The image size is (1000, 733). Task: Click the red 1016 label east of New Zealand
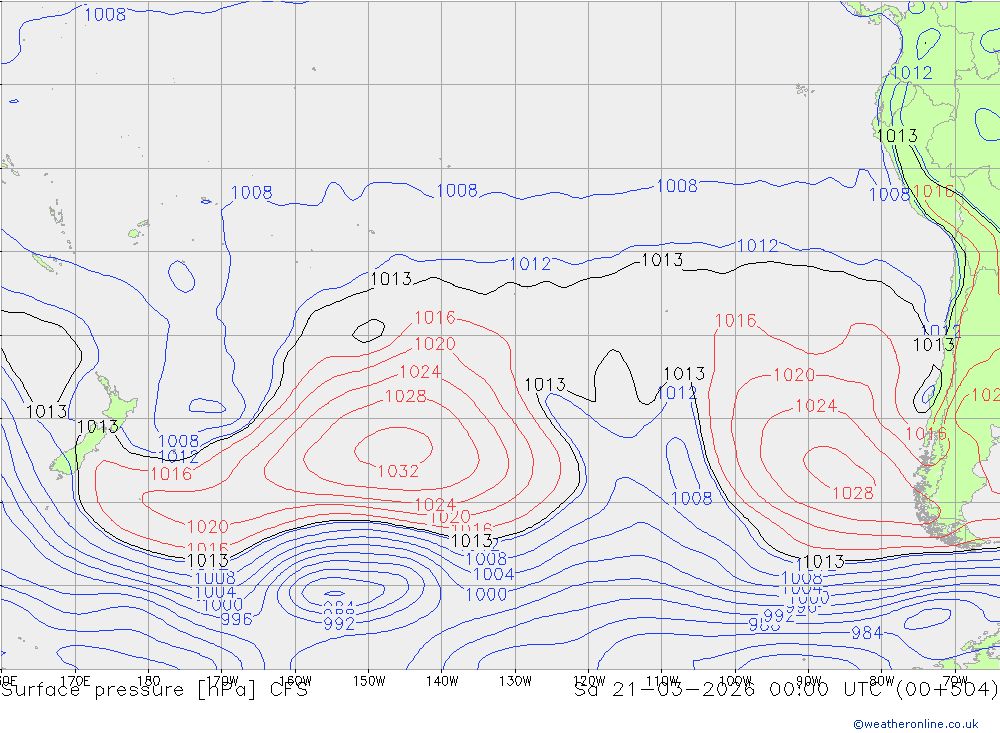(171, 474)
